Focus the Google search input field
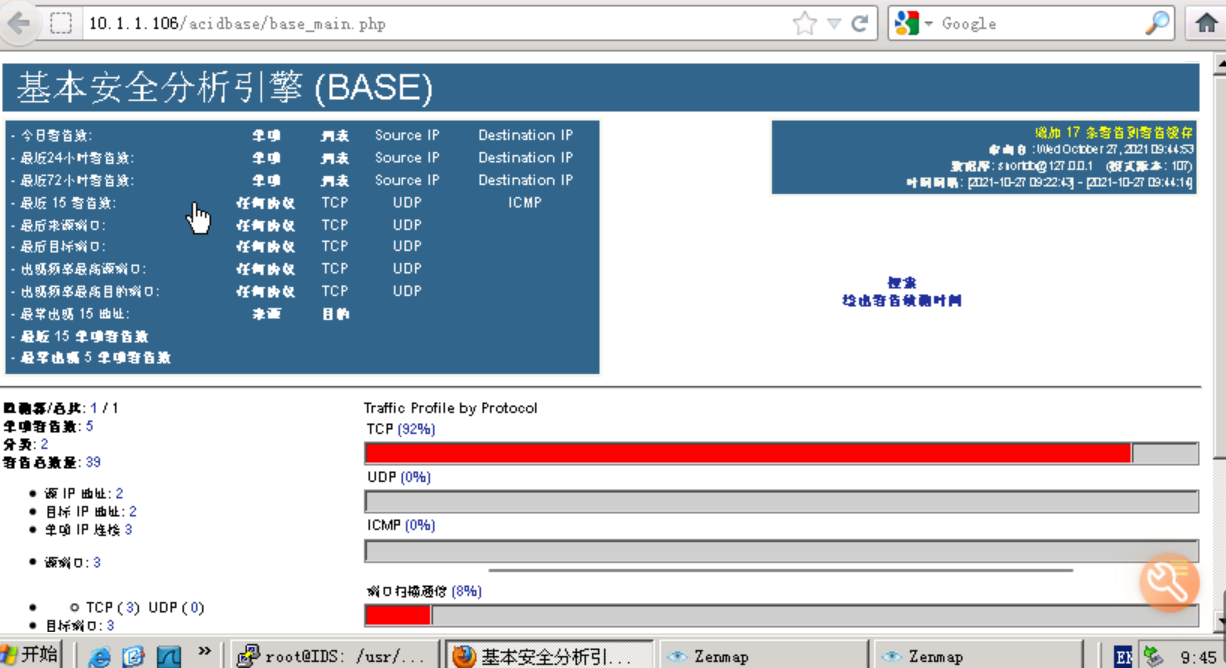The height and width of the screenshot is (668, 1226). click(1040, 23)
